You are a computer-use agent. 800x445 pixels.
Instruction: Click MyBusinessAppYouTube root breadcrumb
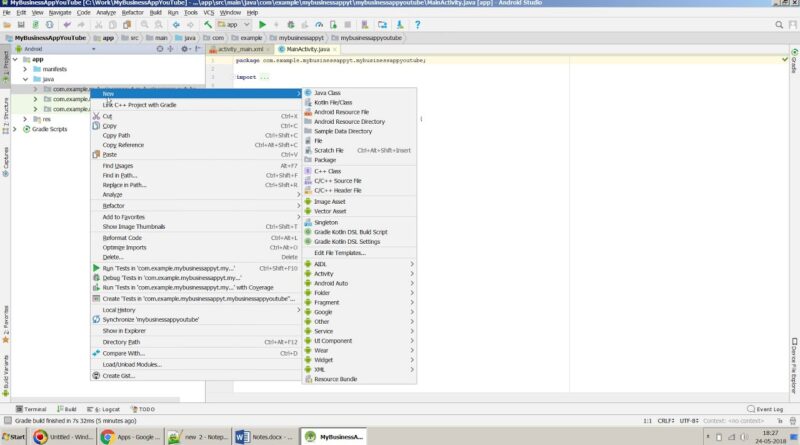click(45, 38)
